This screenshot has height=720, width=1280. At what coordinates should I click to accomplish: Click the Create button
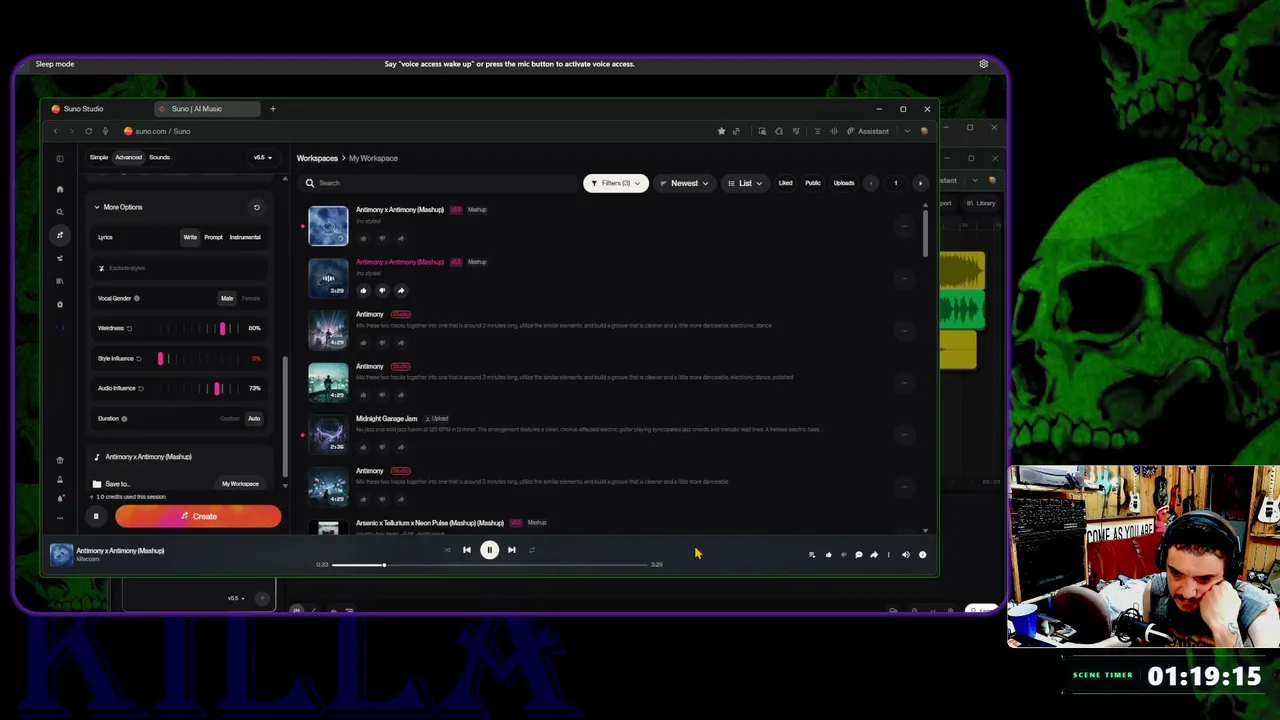(x=198, y=516)
